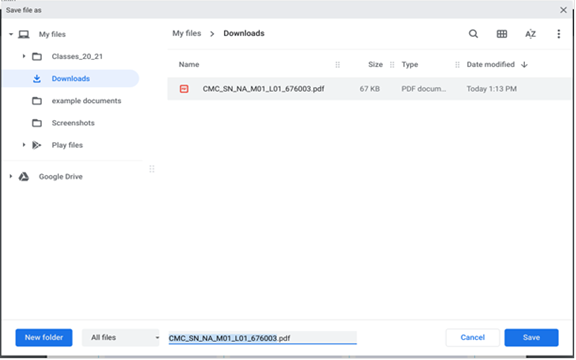The width and height of the screenshot is (576, 360).
Task: Click the 67 KB size cell
Action: (370, 89)
